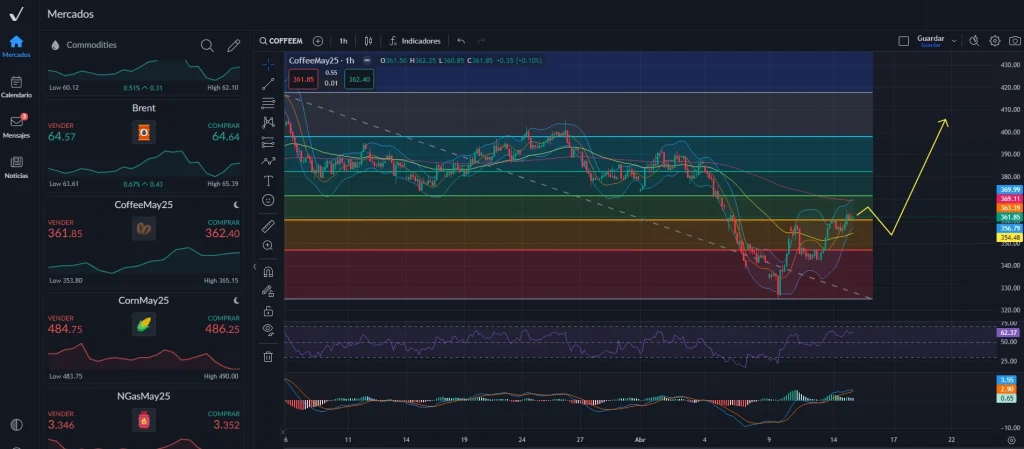The height and width of the screenshot is (449, 1024).
Task: Click the redo arrow in chart toolbar
Action: tap(481, 40)
